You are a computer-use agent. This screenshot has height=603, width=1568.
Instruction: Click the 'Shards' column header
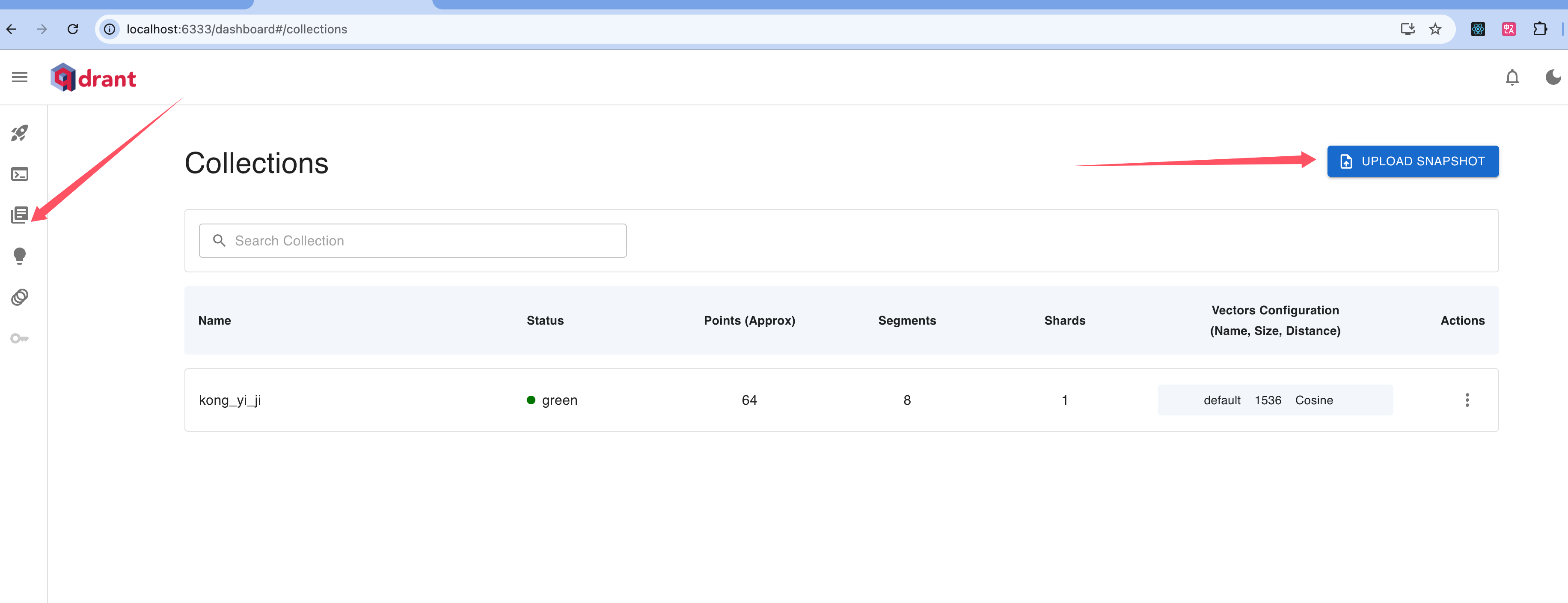click(x=1065, y=320)
